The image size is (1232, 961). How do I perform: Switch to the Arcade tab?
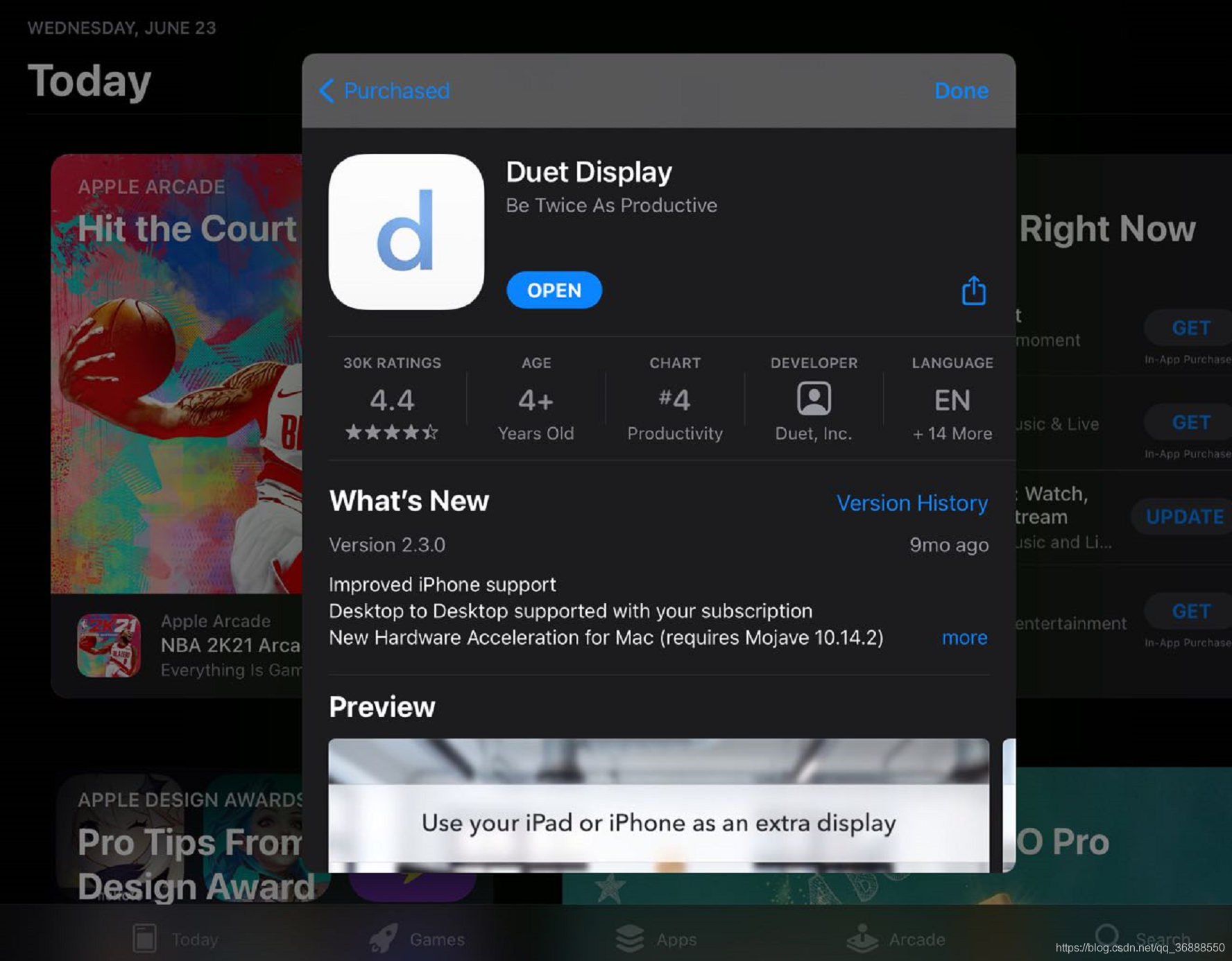(896, 939)
